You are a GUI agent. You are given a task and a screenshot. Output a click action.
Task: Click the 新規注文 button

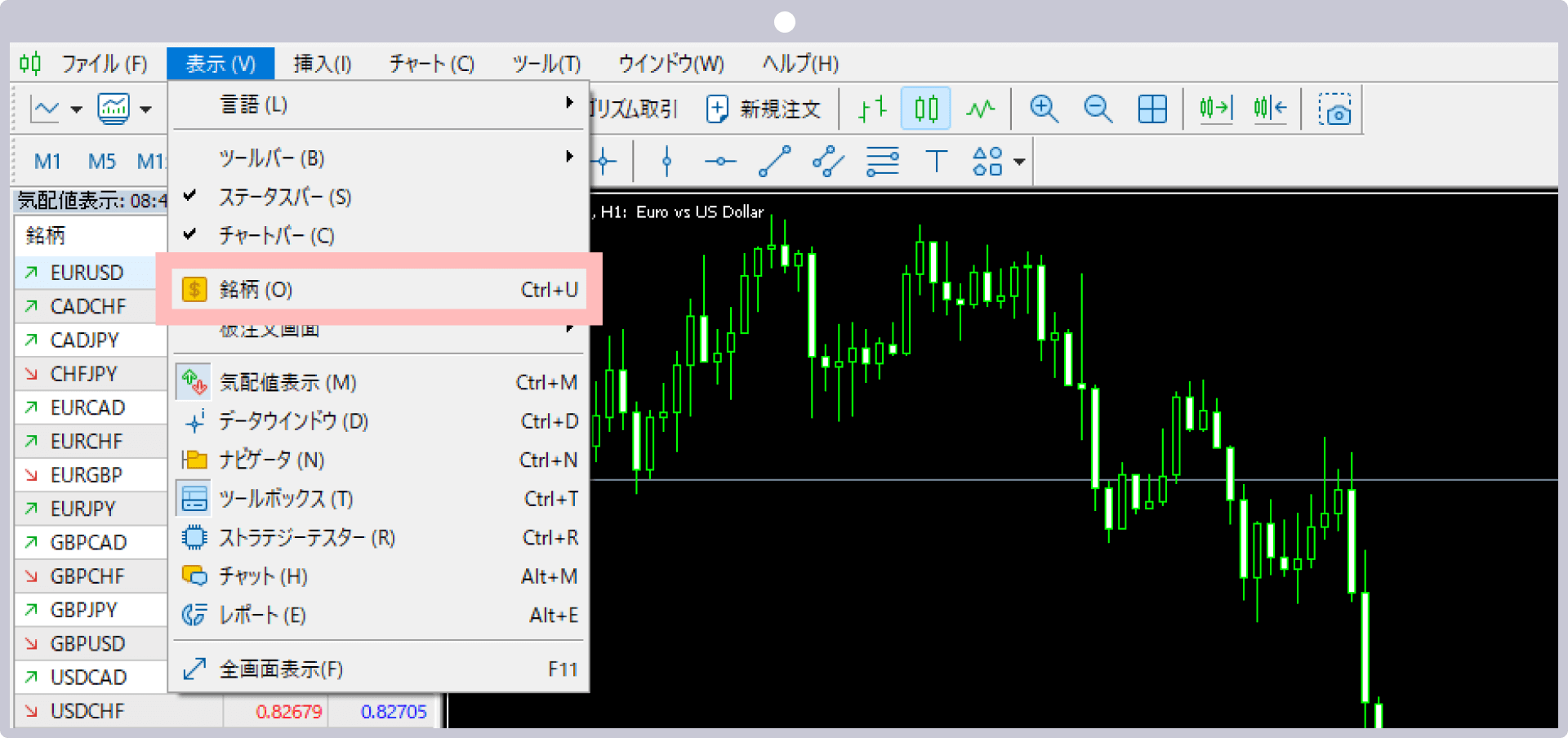763,109
